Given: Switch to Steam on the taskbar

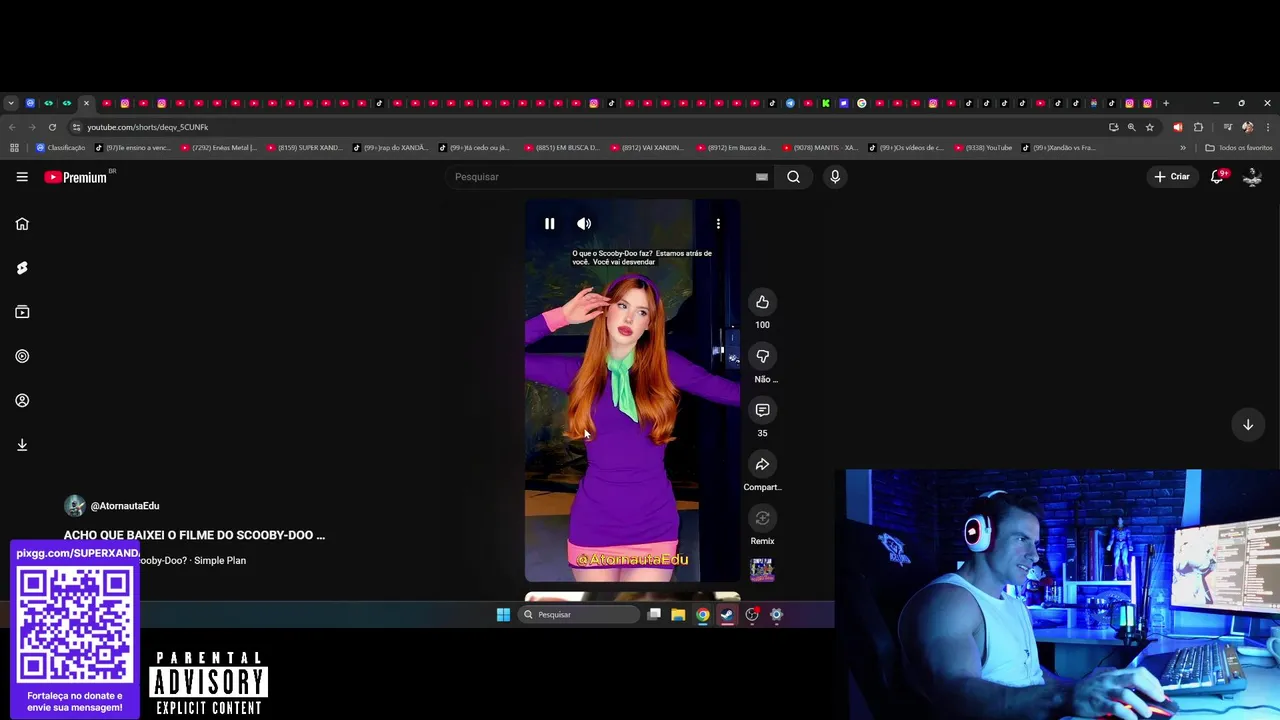Looking at the screenshot, I should 727,615.
